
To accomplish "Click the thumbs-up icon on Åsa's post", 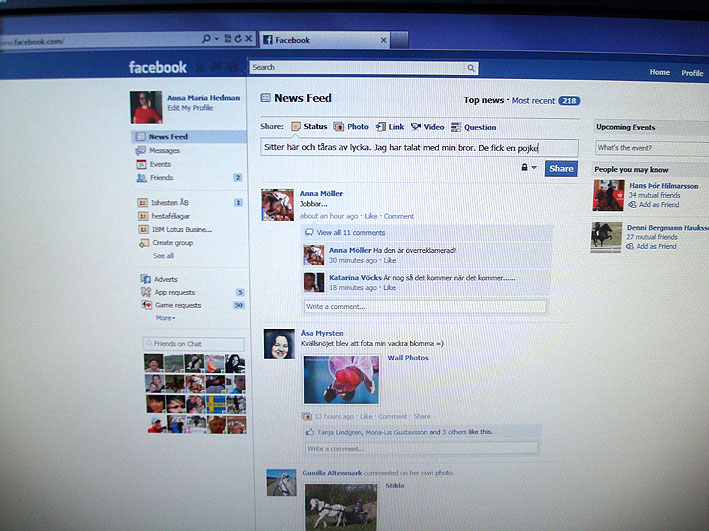I will click(310, 432).
